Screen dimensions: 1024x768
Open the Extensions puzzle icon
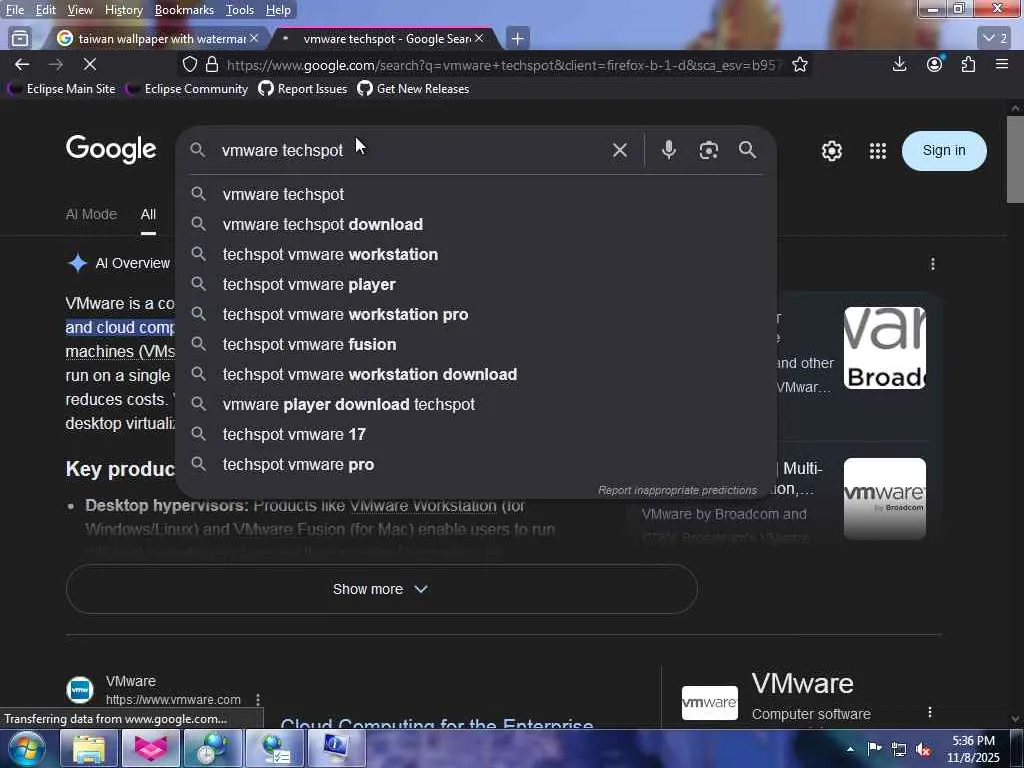[968, 64]
